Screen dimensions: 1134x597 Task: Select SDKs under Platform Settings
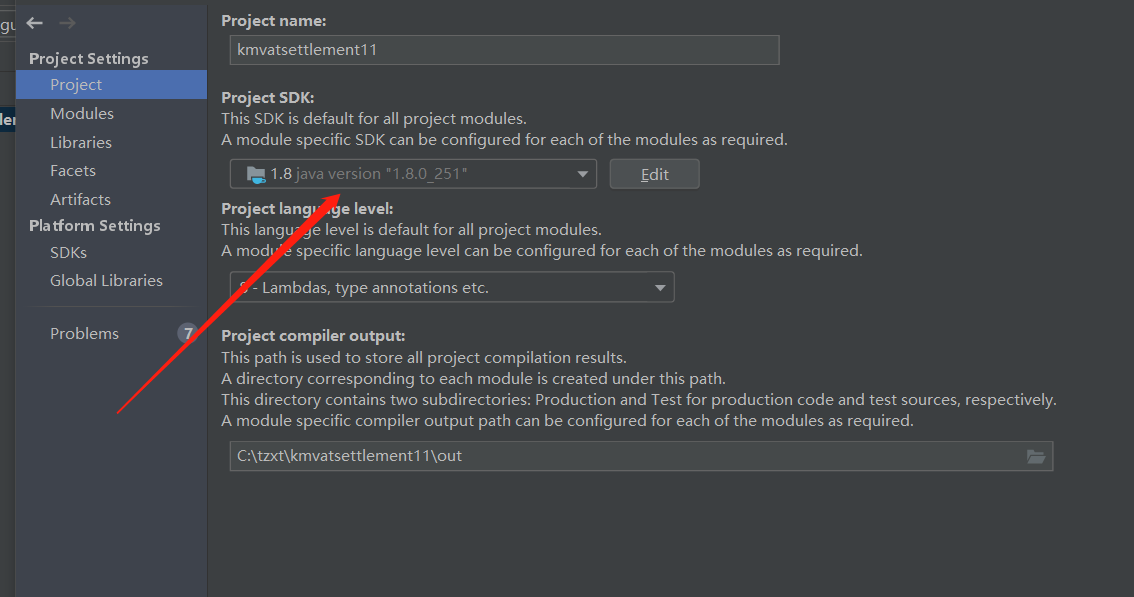click(68, 253)
